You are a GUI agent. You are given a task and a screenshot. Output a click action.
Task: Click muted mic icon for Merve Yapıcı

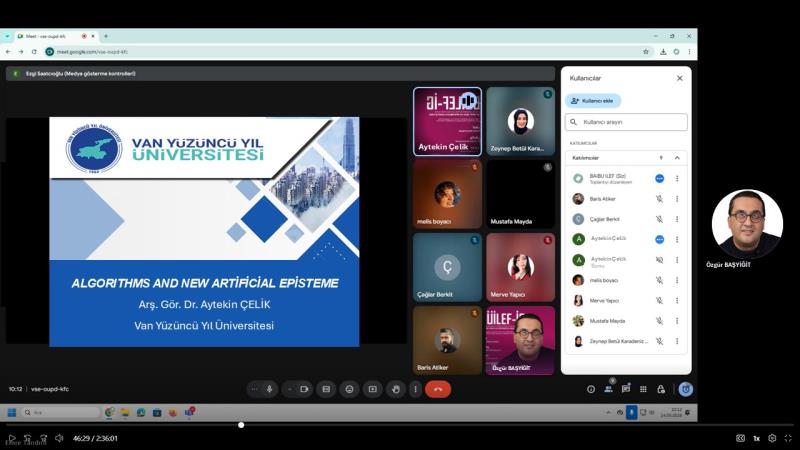coord(659,301)
